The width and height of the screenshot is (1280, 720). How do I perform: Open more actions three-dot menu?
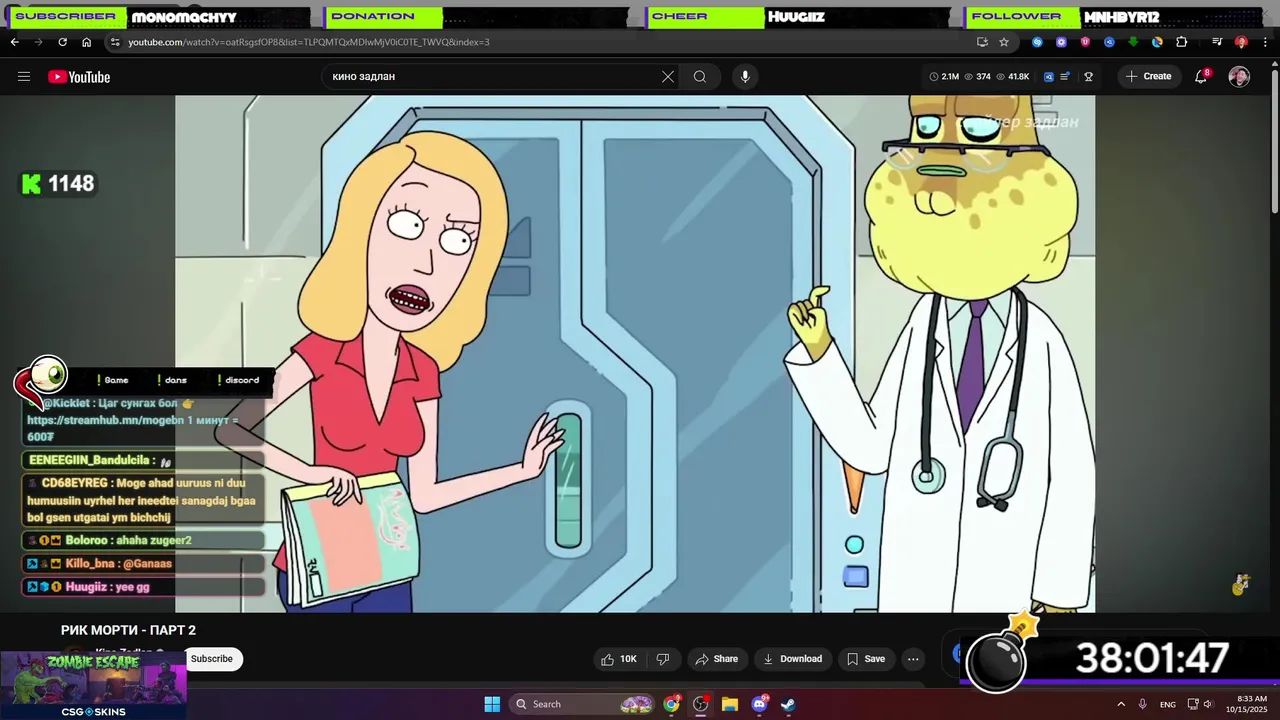[913, 659]
